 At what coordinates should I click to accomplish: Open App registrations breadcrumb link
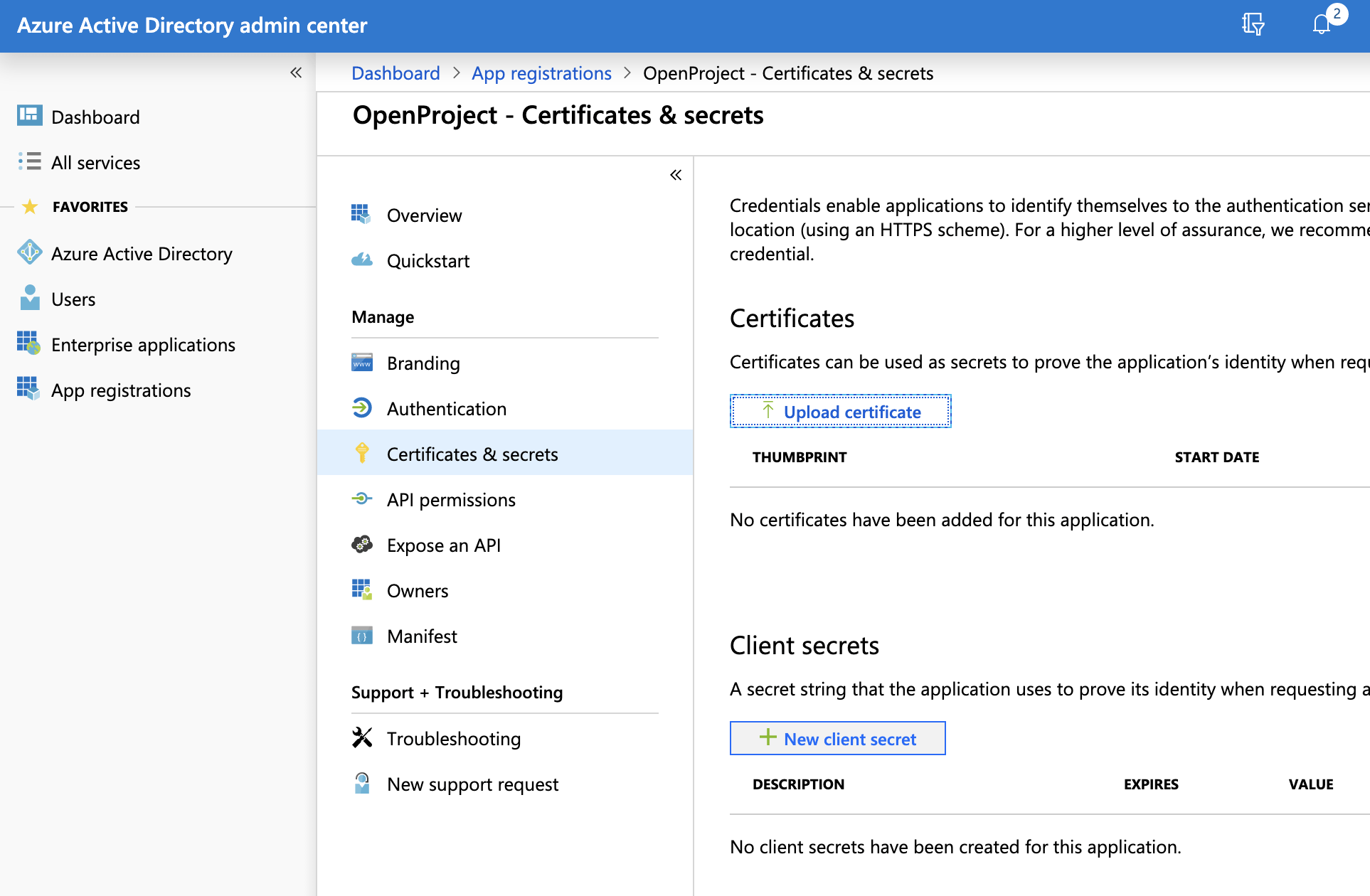tap(540, 73)
